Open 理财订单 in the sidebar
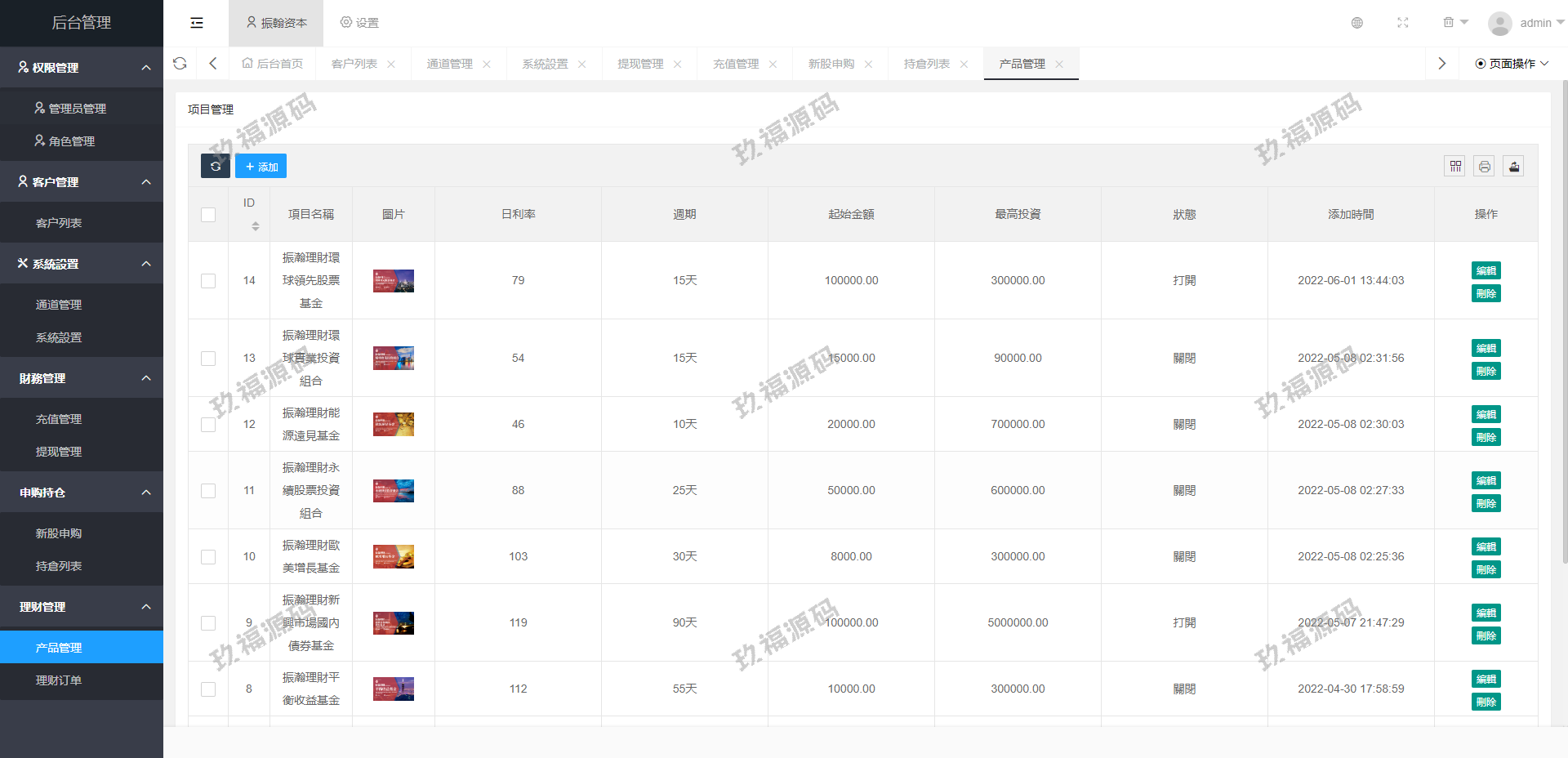 point(59,680)
